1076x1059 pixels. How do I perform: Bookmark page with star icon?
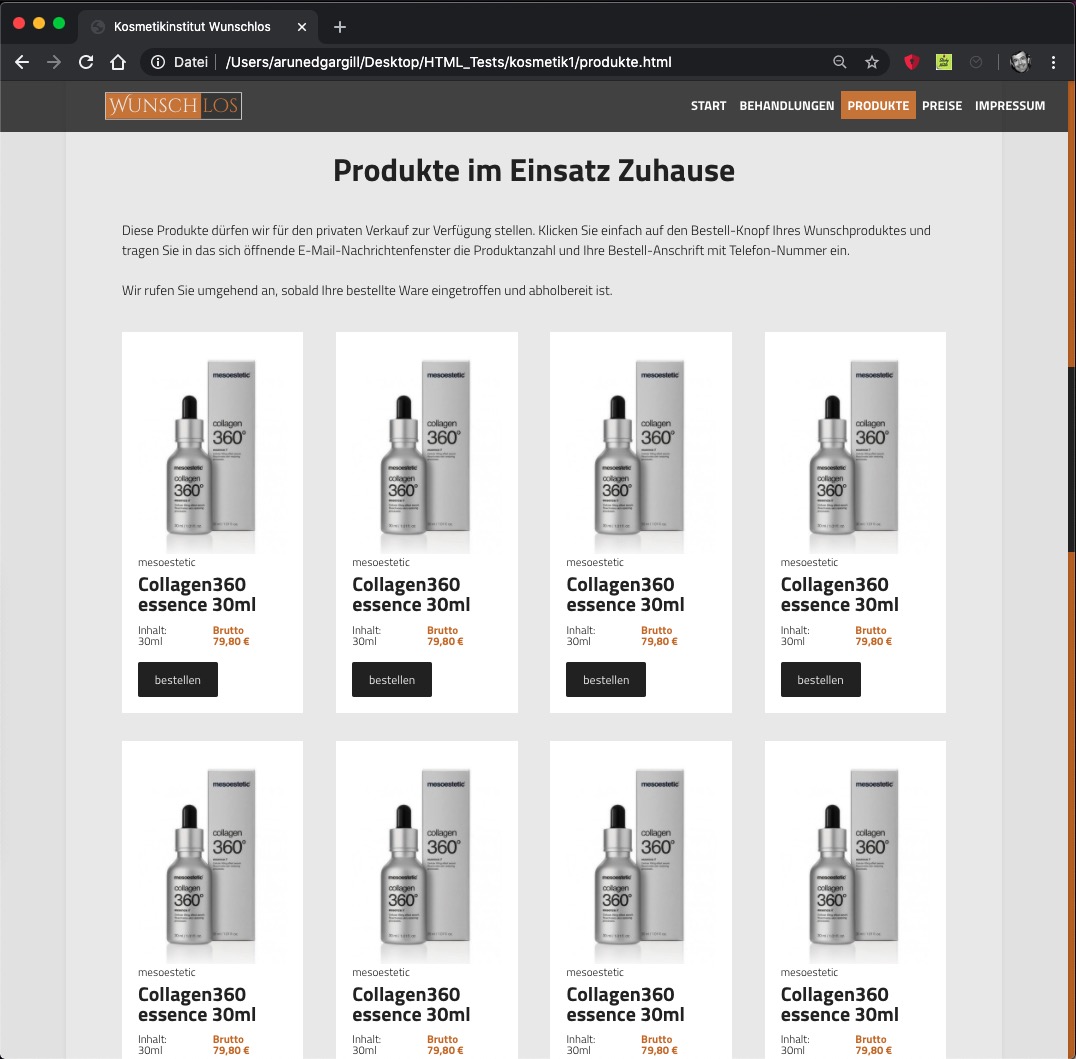(x=872, y=62)
